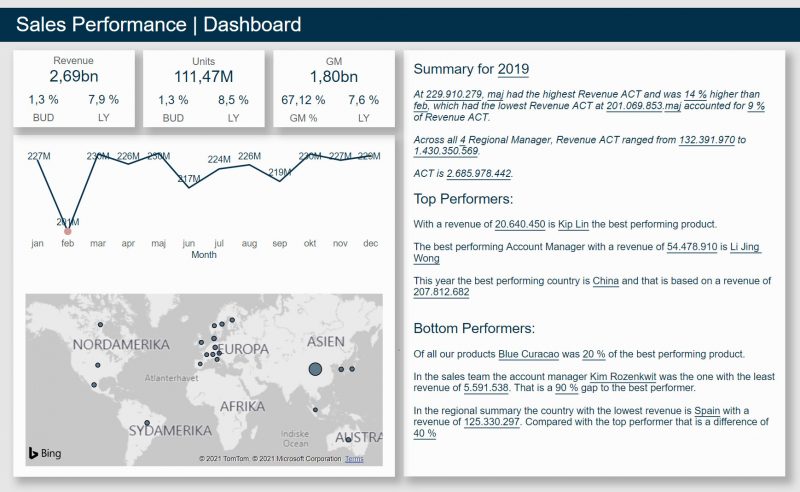Click the underlined country Spain

tap(707, 411)
